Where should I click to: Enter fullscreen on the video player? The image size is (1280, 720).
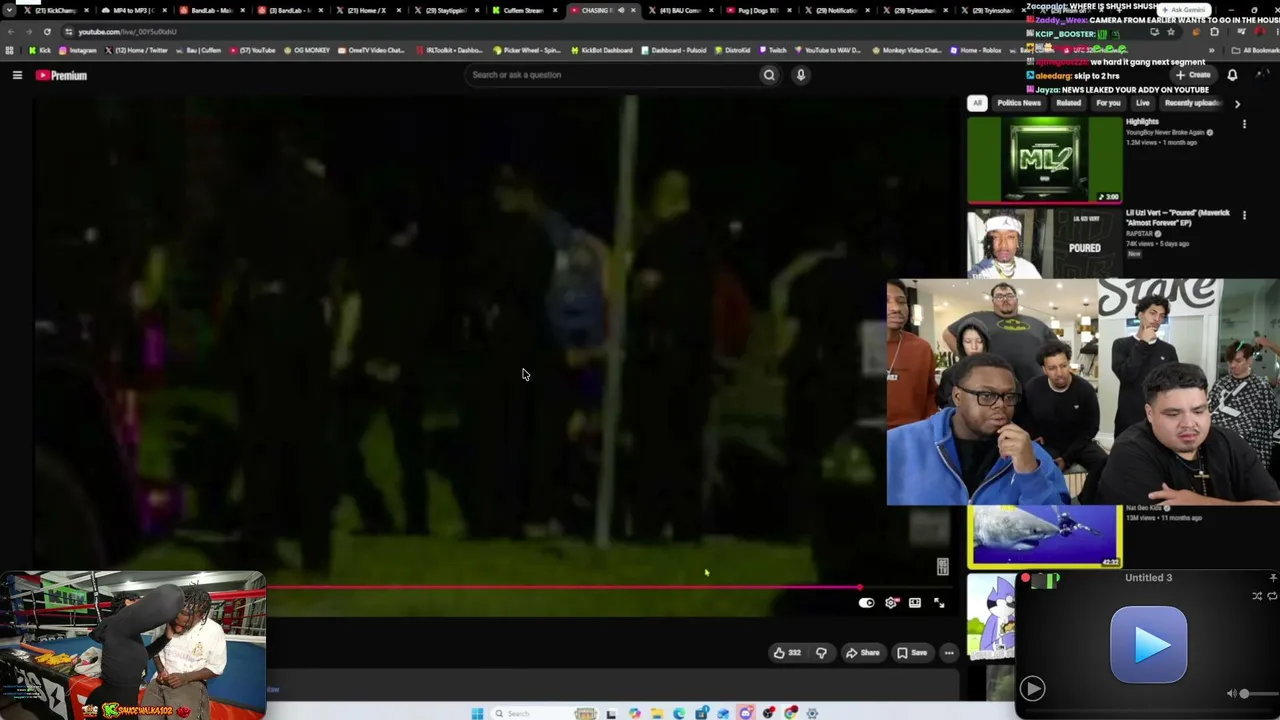tap(939, 603)
